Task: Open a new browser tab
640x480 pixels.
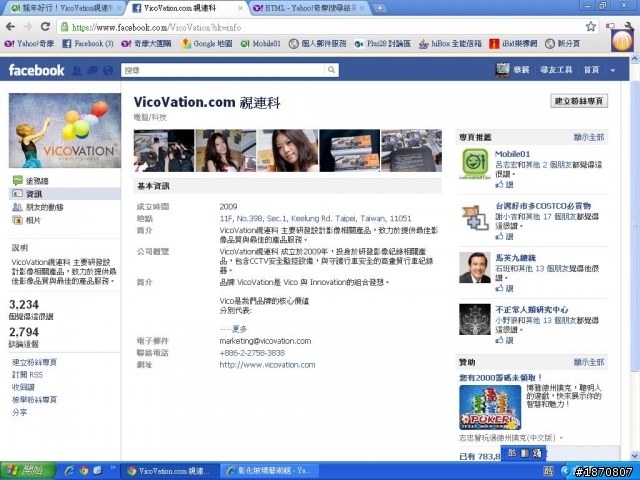Action: pyautogui.click(x=380, y=8)
